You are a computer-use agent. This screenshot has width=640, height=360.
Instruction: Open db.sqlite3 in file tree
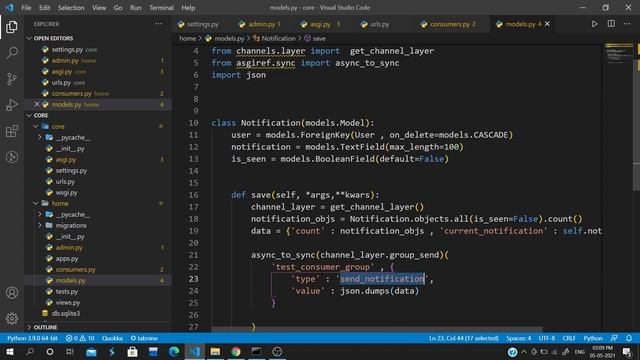[65, 313]
